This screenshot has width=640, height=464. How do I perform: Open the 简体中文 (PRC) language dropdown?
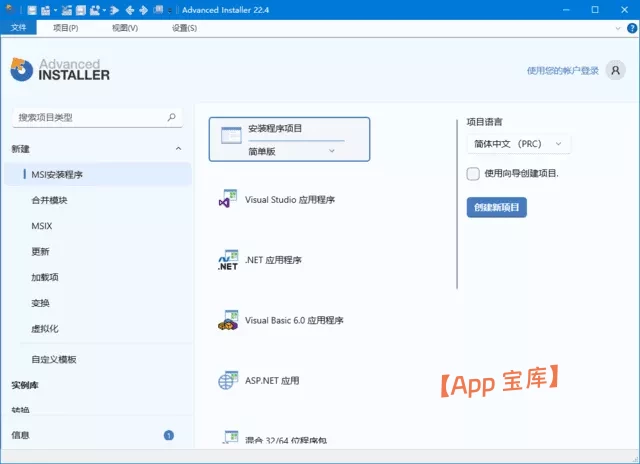[x=518, y=144]
